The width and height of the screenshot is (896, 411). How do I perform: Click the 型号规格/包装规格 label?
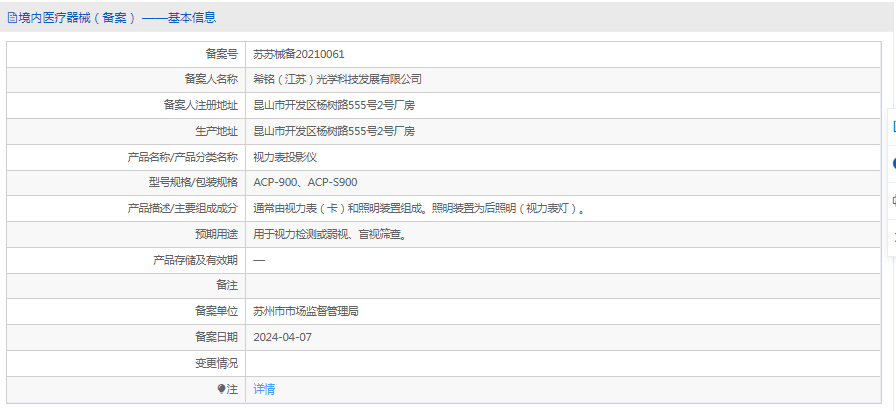pyautogui.click(x=193, y=183)
